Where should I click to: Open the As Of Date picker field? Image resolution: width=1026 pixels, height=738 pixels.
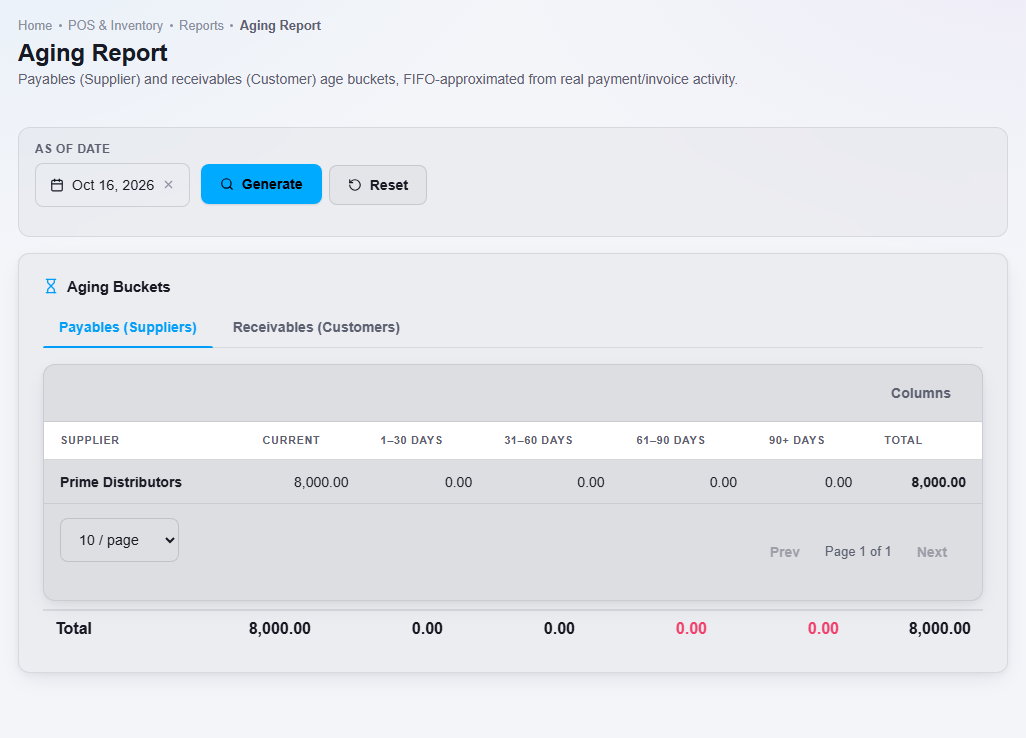coord(112,185)
